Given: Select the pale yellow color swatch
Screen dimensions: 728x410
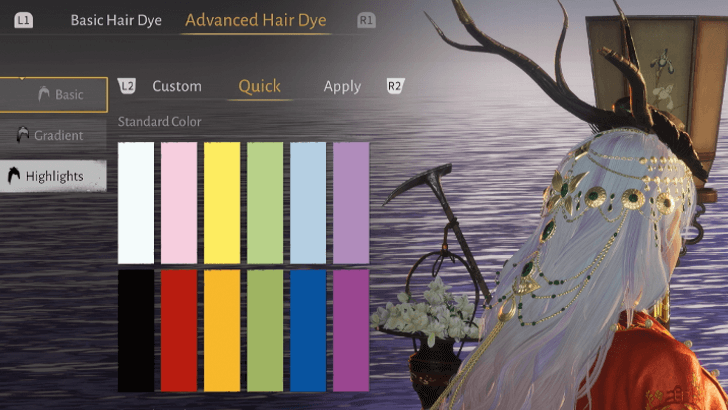Looking at the screenshot, I should (x=222, y=203).
